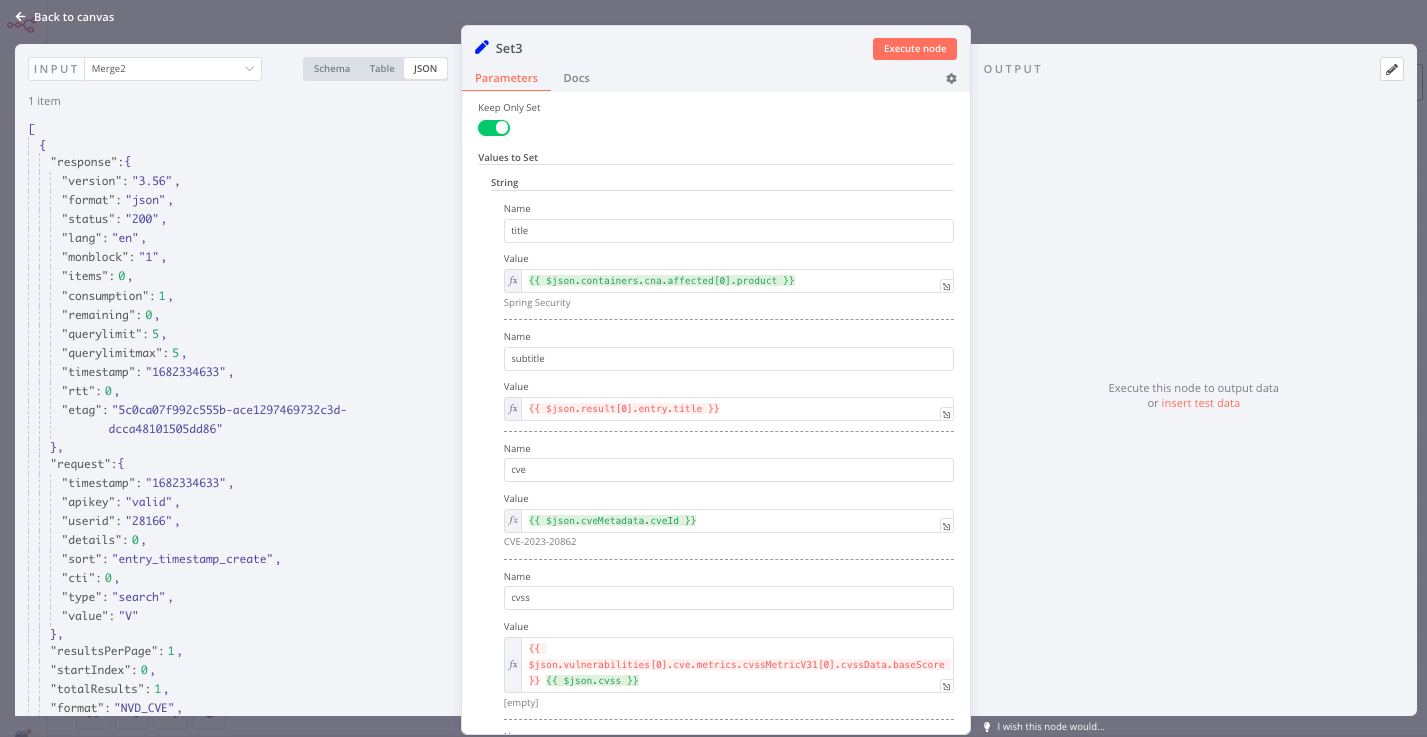This screenshot has width=1427, height=737.
Task: Click the "Values to Set" section label
Action: click(x=508, y=157)
